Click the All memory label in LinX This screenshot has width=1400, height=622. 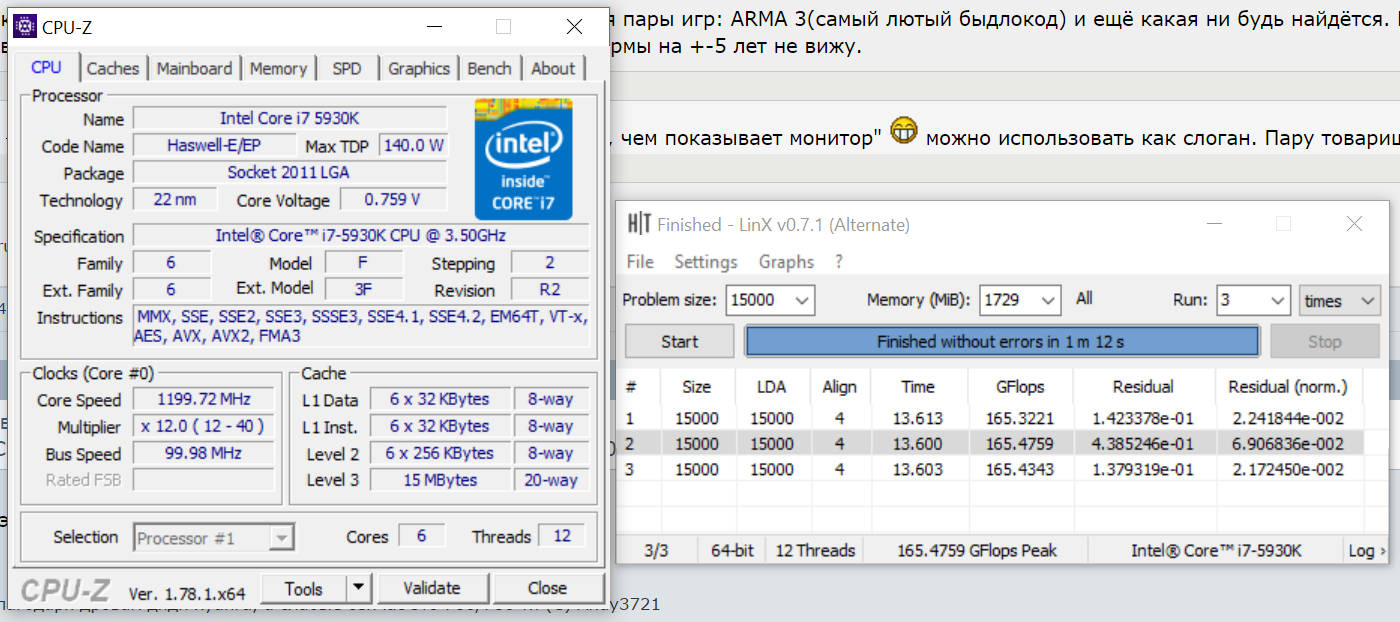point(1084,298)
